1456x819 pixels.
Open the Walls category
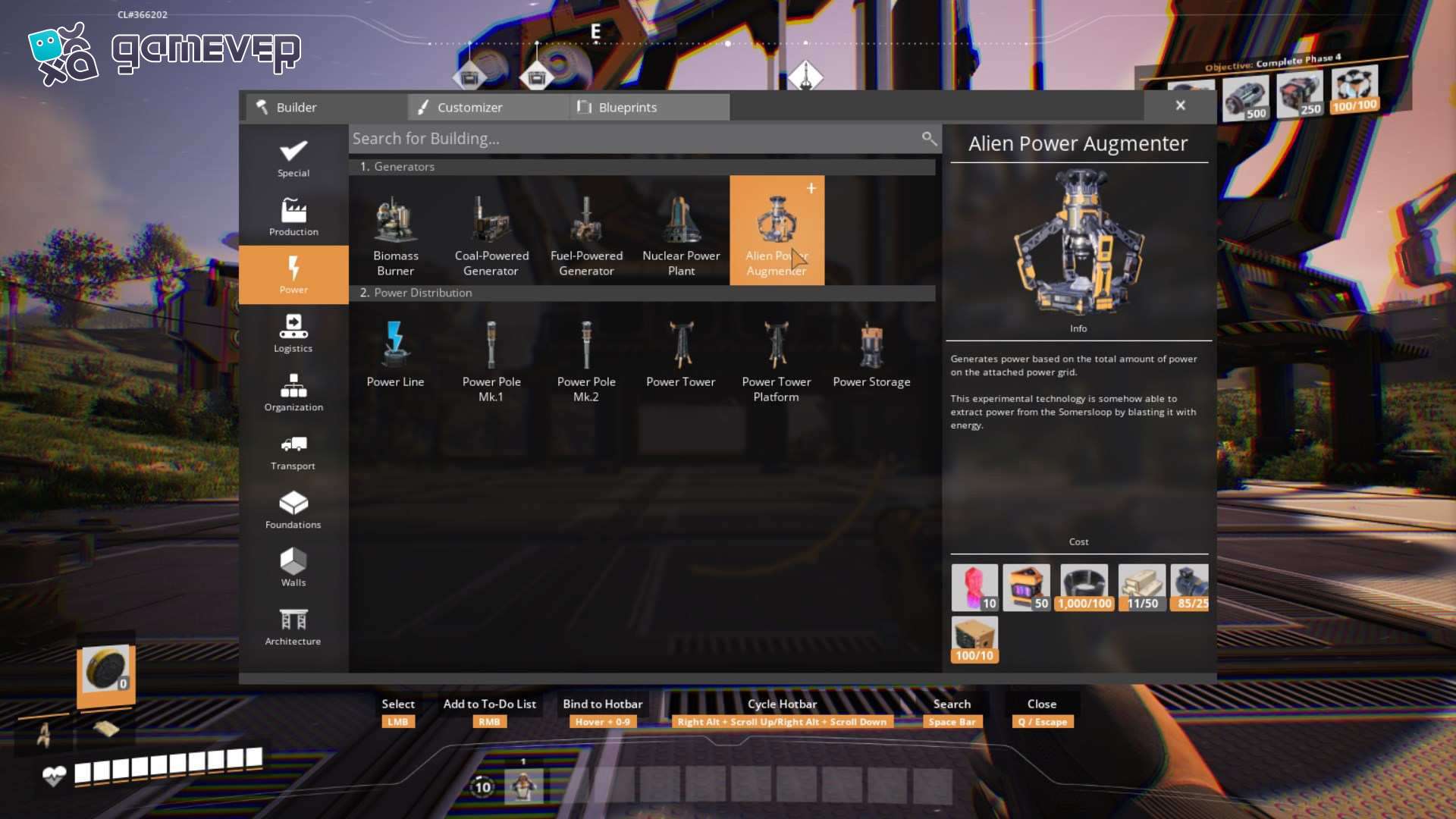point(293,568)
